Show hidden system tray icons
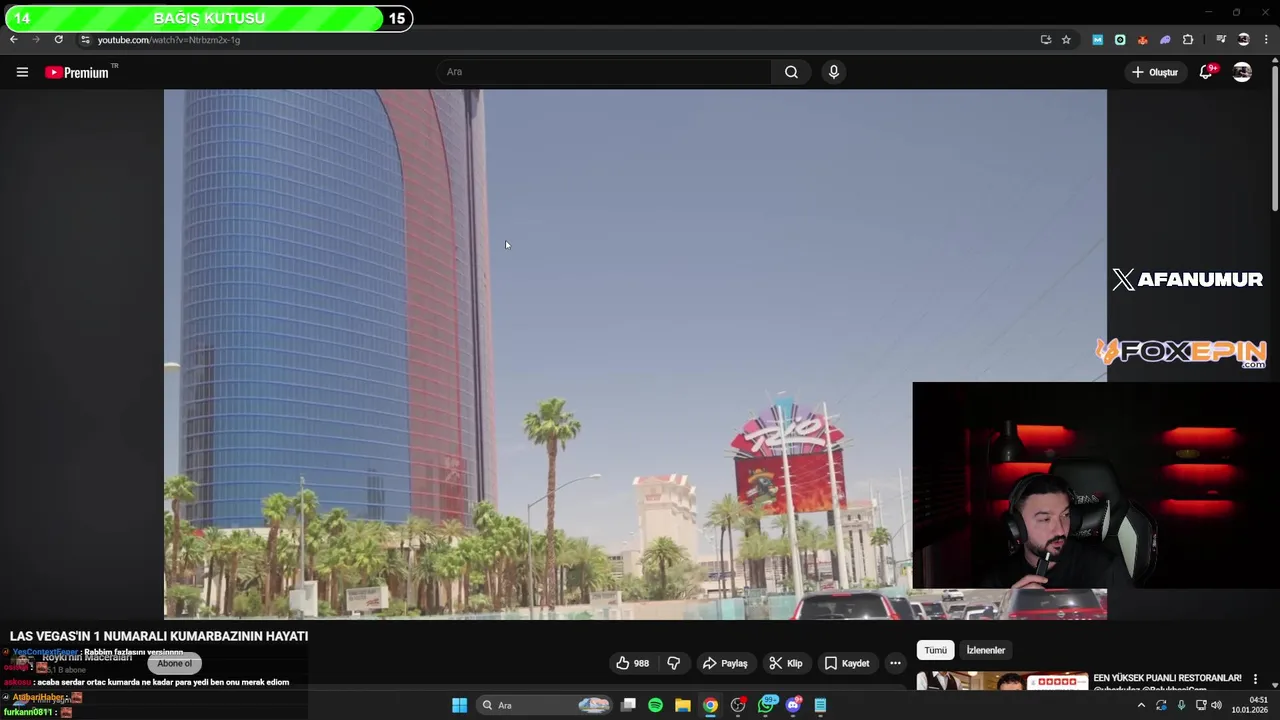The image size is (1280, 720). (x=1141, y=705)
